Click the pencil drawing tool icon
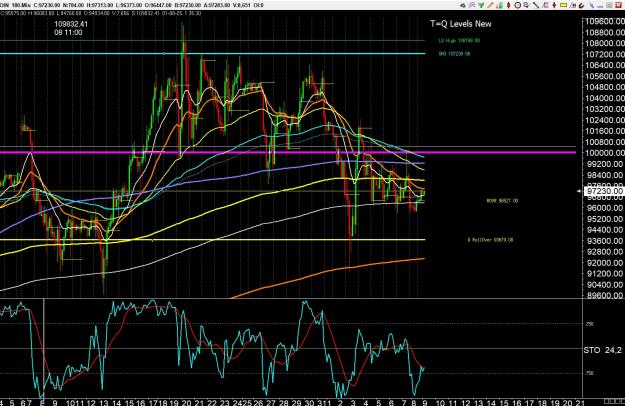Viewport: 625px width, 406px height. click(x=490, y=5)
